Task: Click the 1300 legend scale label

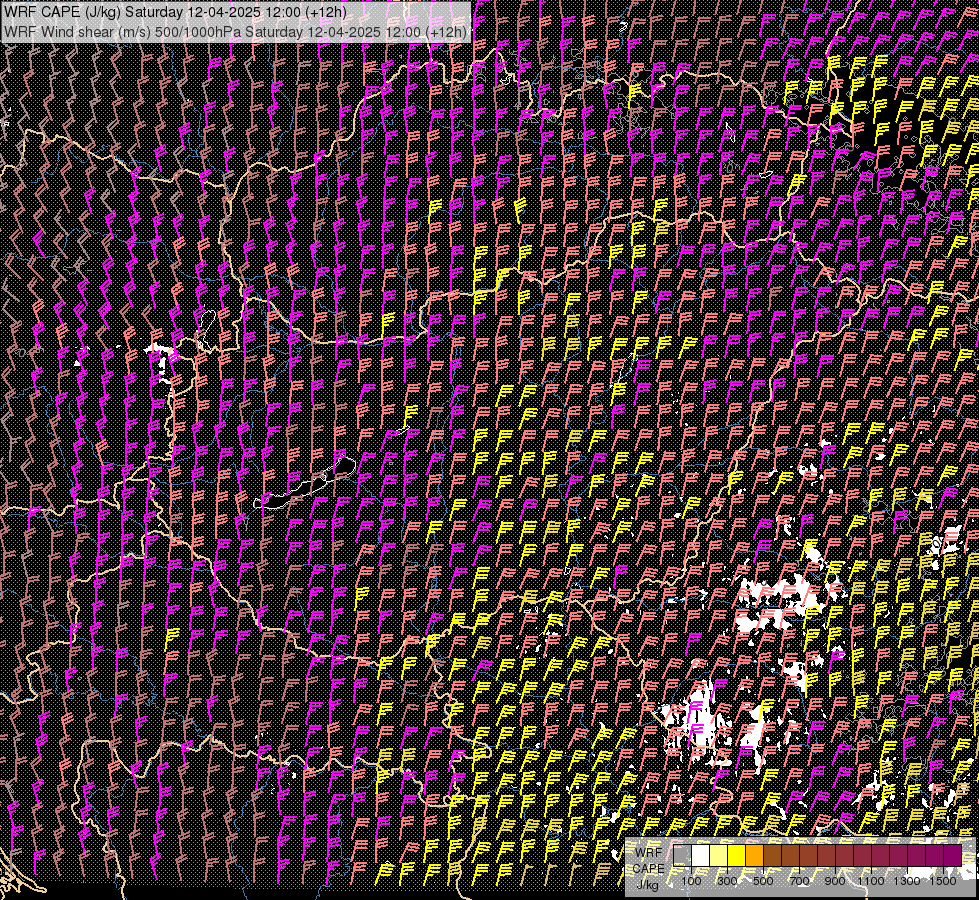Action: [907, 881]
